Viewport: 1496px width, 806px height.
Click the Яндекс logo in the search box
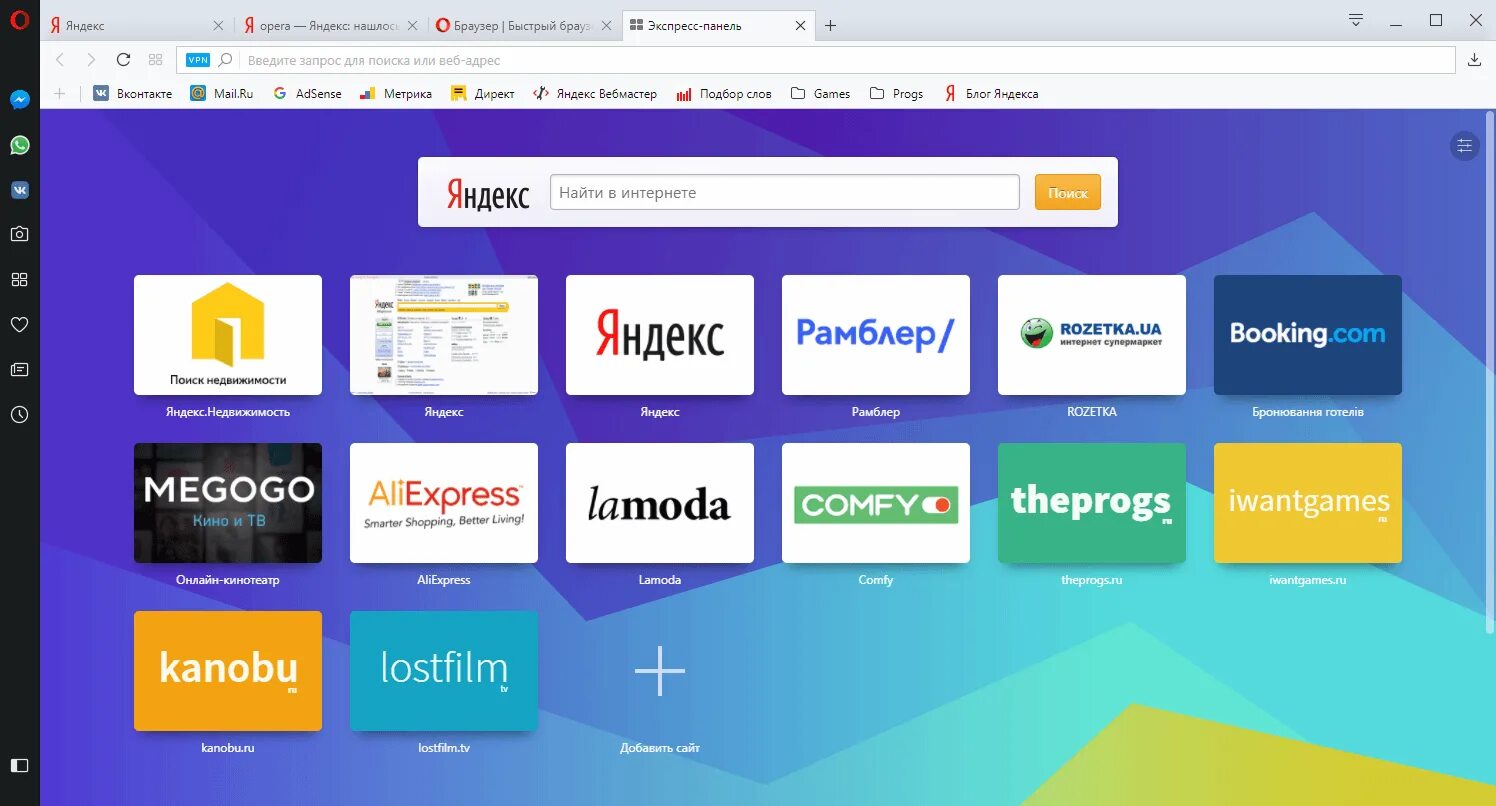[x=488, y=194]
